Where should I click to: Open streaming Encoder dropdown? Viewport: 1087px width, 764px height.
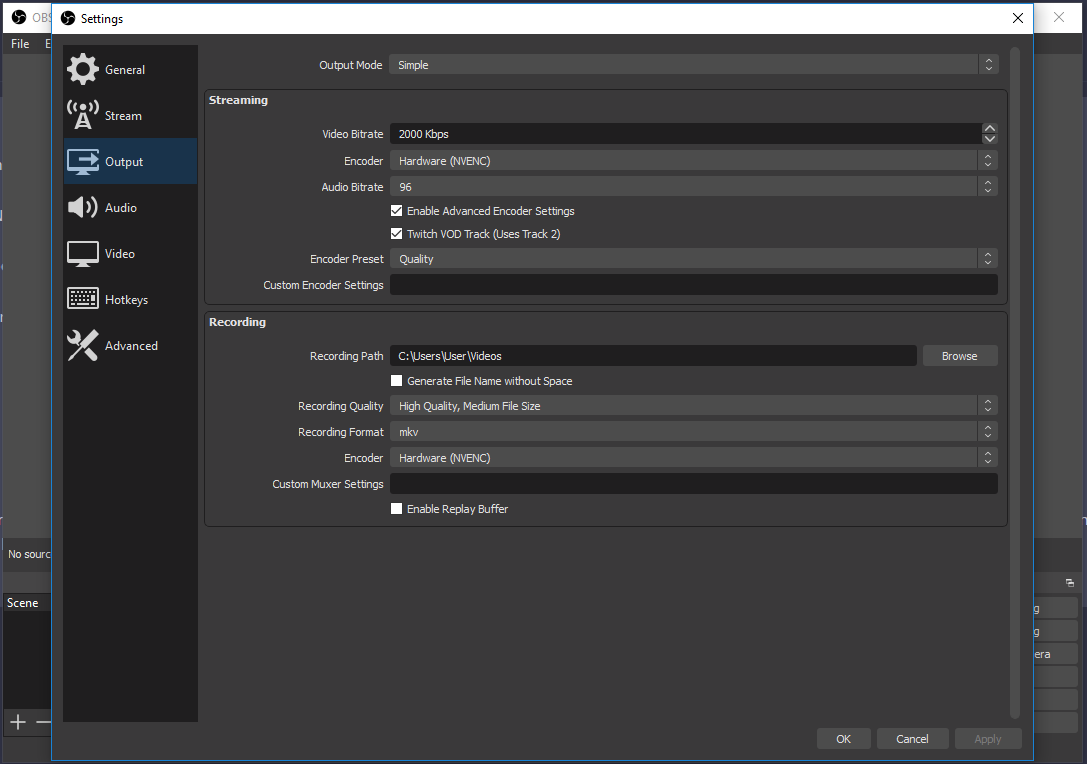click(x=693, y=161)
